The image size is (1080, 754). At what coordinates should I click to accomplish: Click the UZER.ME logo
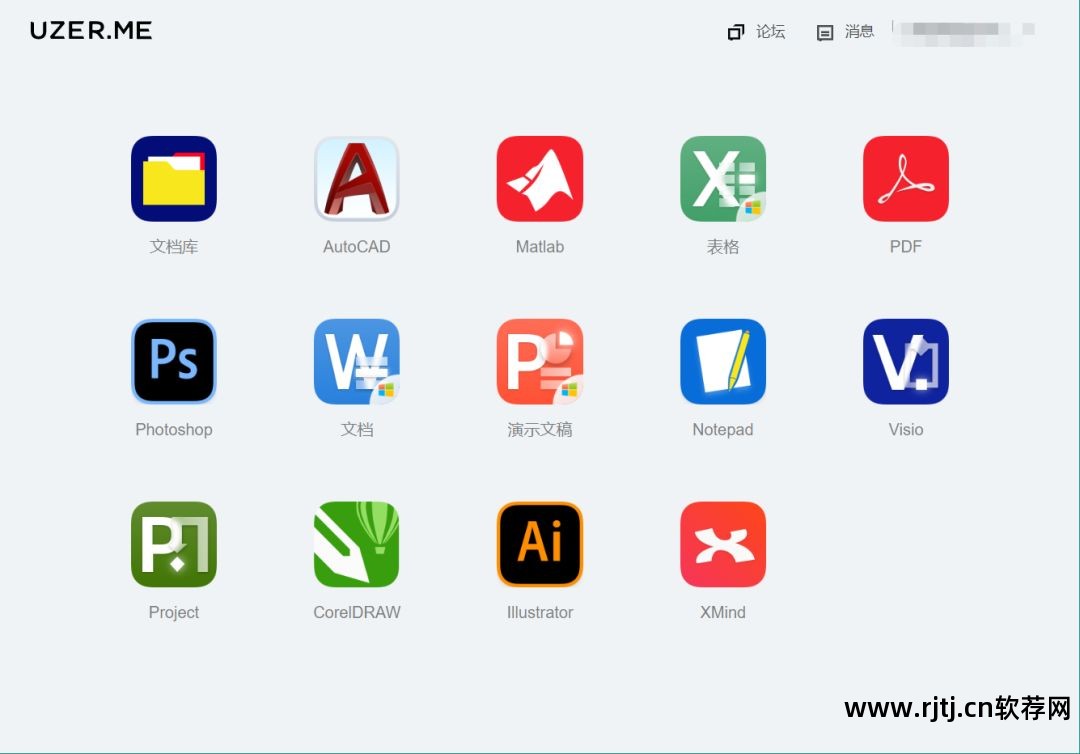click(91, 30)
